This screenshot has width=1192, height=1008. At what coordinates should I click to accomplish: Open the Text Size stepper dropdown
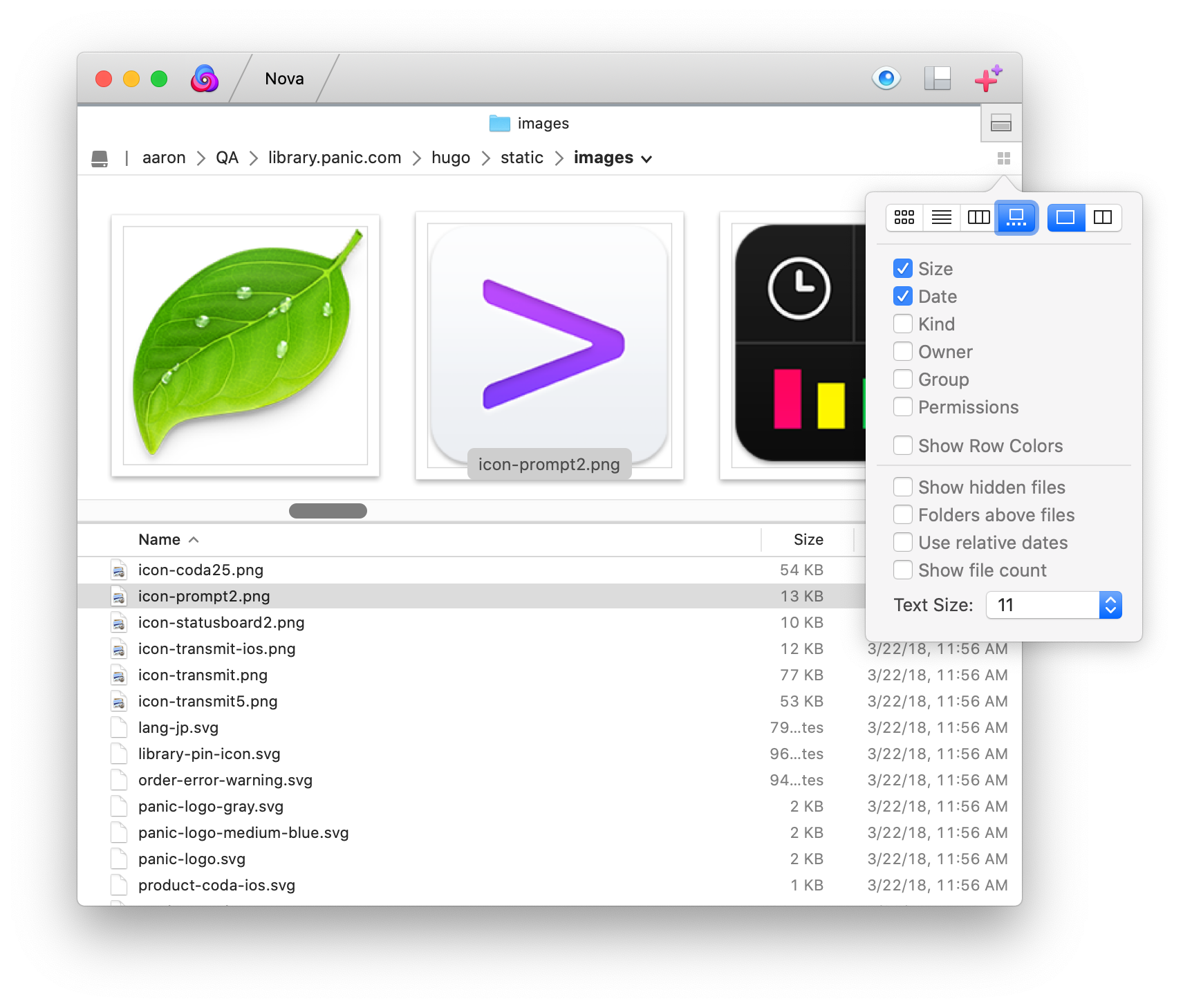click(1110, 605)
